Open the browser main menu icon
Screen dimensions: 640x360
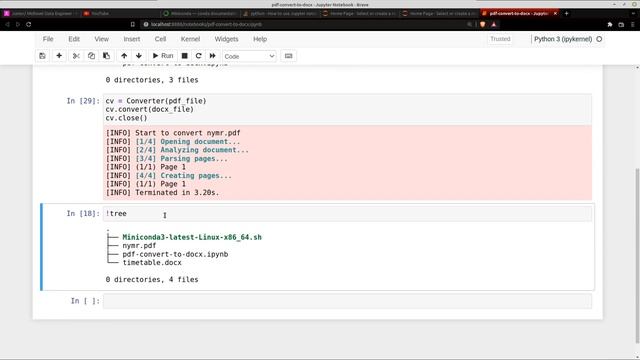(x=633, y=24)
